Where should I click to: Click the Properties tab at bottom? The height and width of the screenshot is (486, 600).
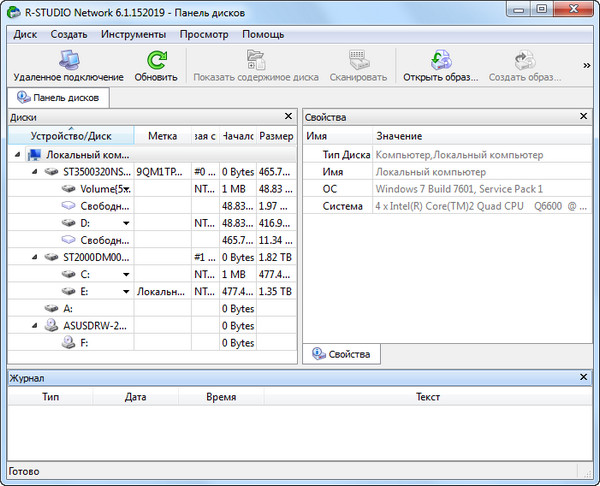340,354
